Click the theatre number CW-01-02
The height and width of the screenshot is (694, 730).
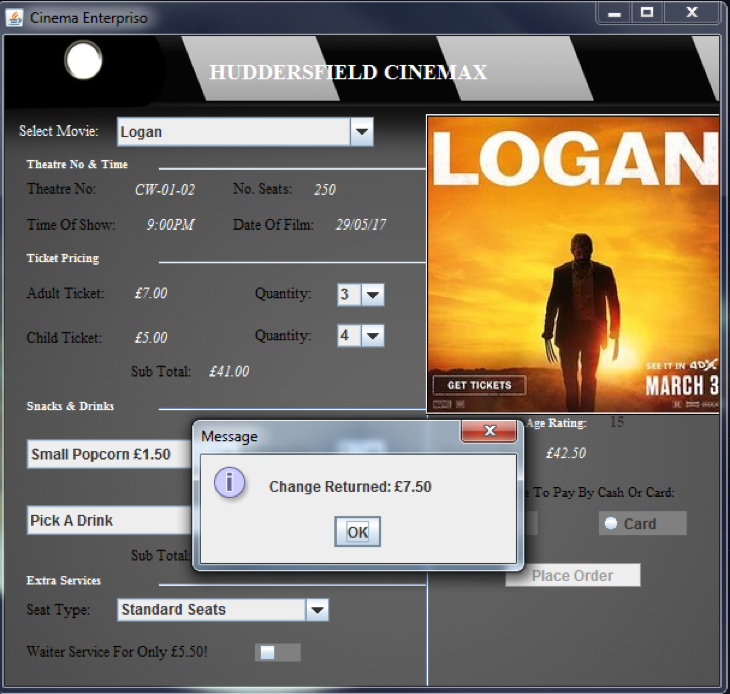(x=165, y=190)
